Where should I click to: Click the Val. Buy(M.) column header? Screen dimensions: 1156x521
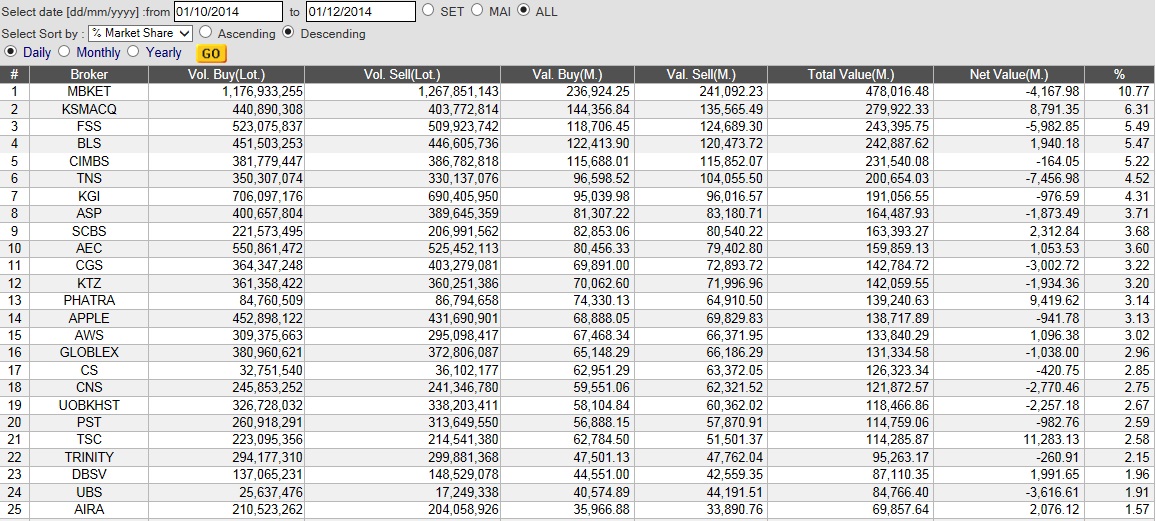567,74
